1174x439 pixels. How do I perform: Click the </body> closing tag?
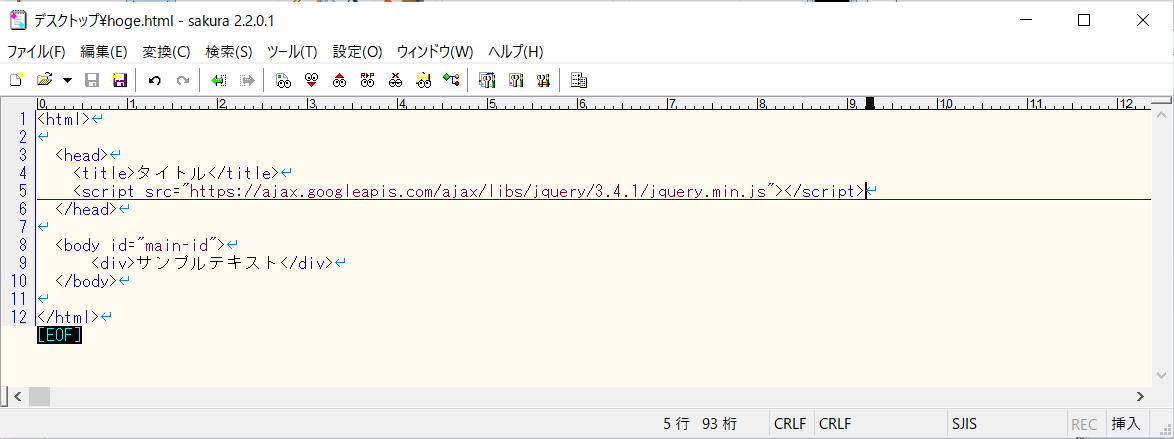click(86, 281)
